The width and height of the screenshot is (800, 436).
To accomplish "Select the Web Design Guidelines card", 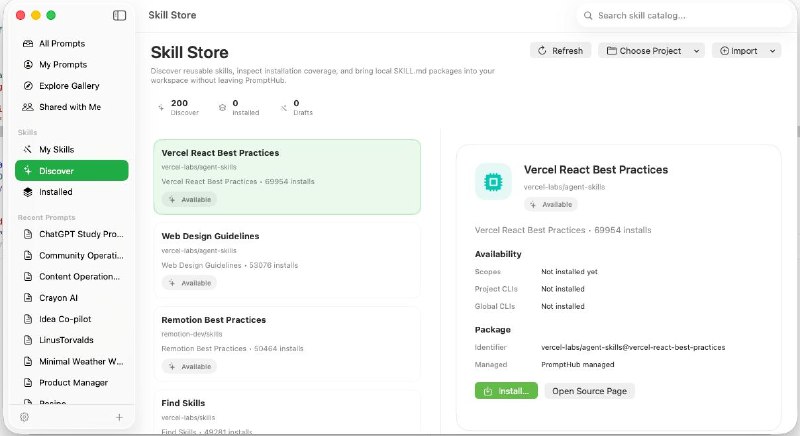I will 287,260.
